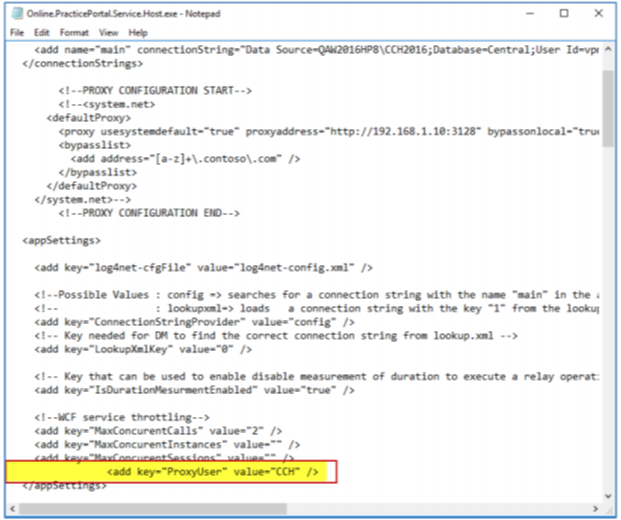Click the opening <bypasslist> tag

[95, 145]
